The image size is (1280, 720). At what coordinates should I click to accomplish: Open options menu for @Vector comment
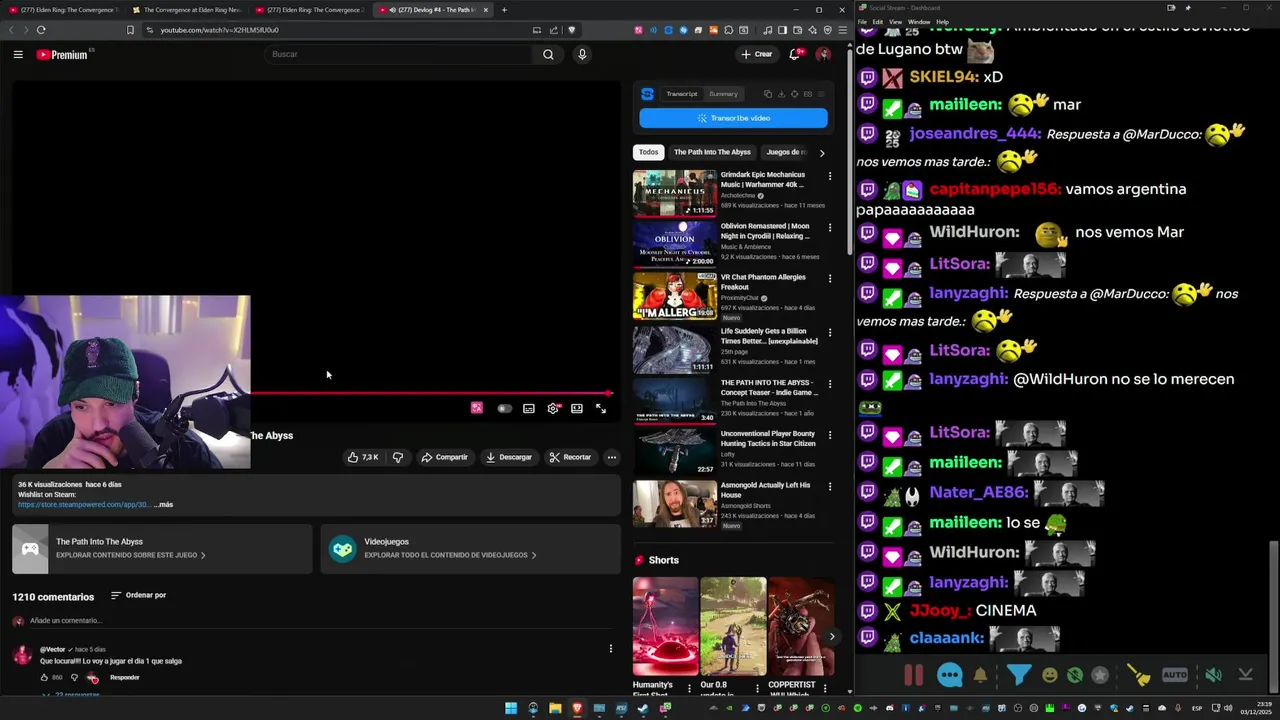611,649
